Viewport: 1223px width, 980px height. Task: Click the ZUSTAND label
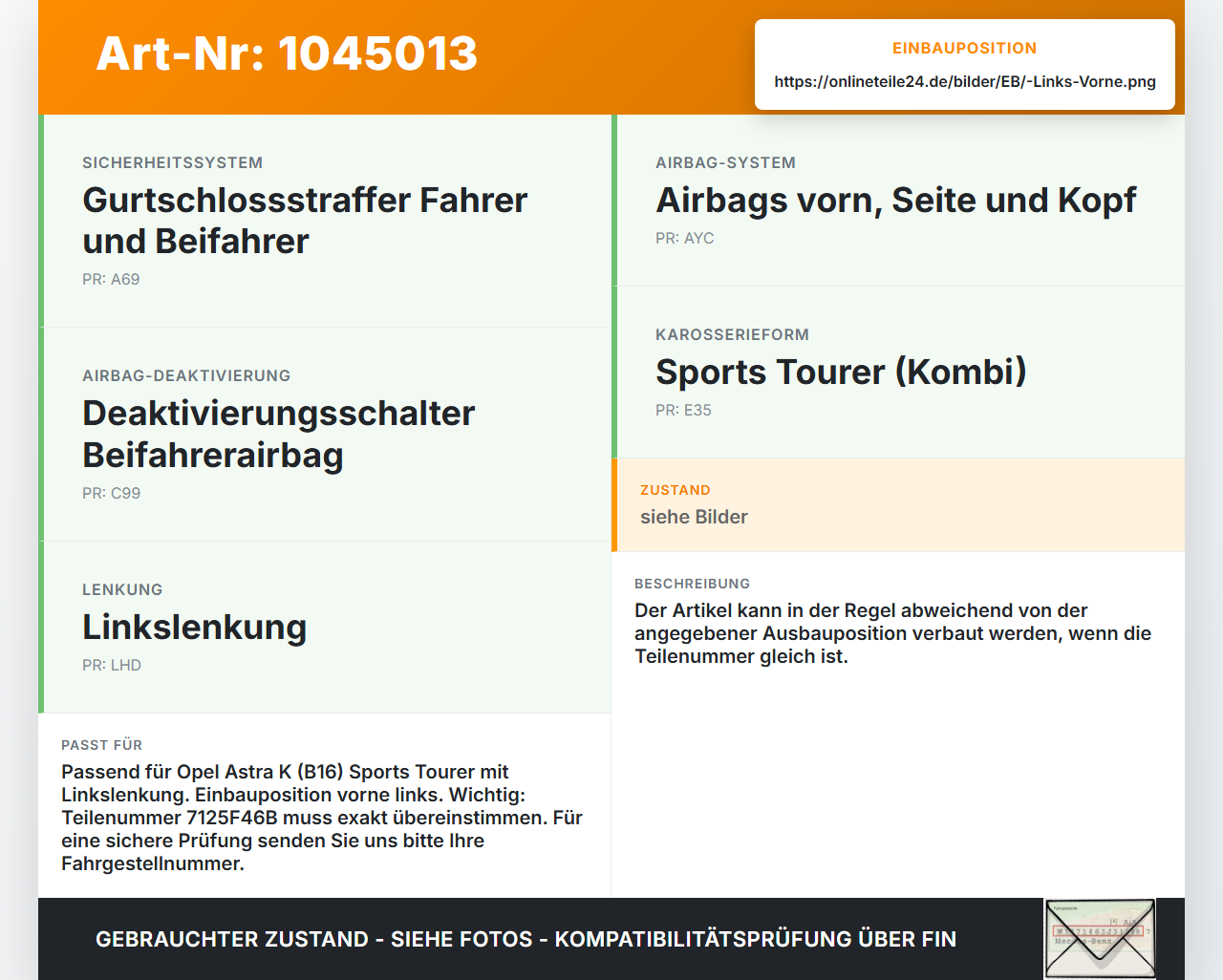click(x=676, y=490)
